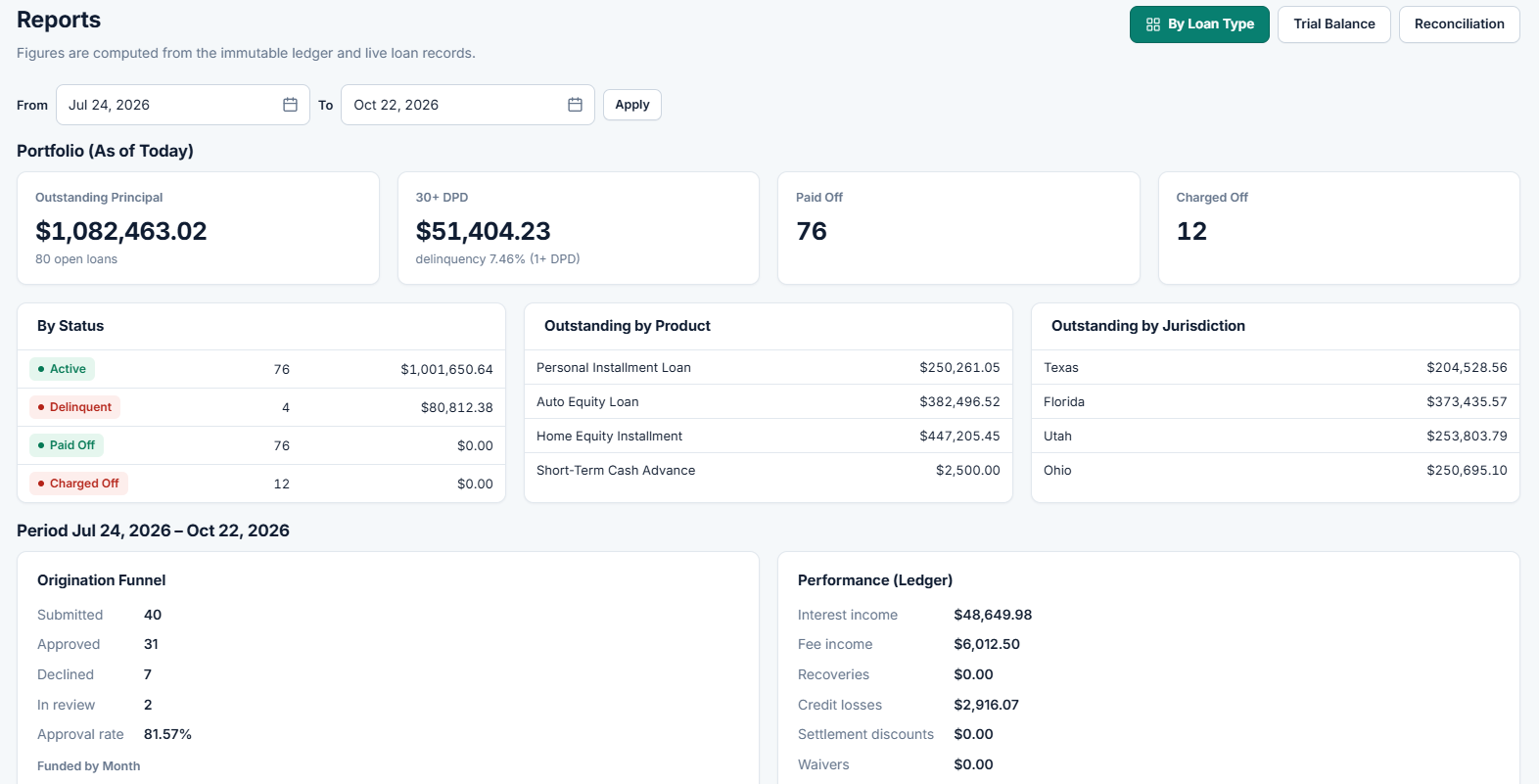Viewport: 1539px width, 784px height.
Task: Click the To date input Oct 22, 2026
Action: point(468,105)
